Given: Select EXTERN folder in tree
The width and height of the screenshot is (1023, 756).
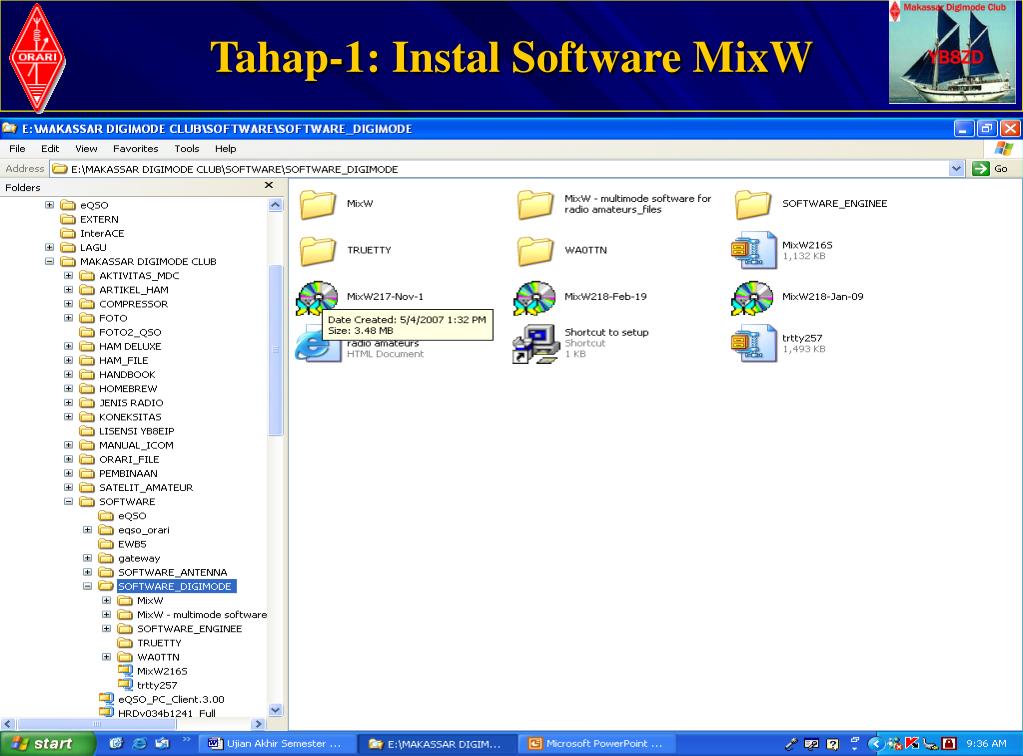Looking at the screenshot, I should pos(99,219).
